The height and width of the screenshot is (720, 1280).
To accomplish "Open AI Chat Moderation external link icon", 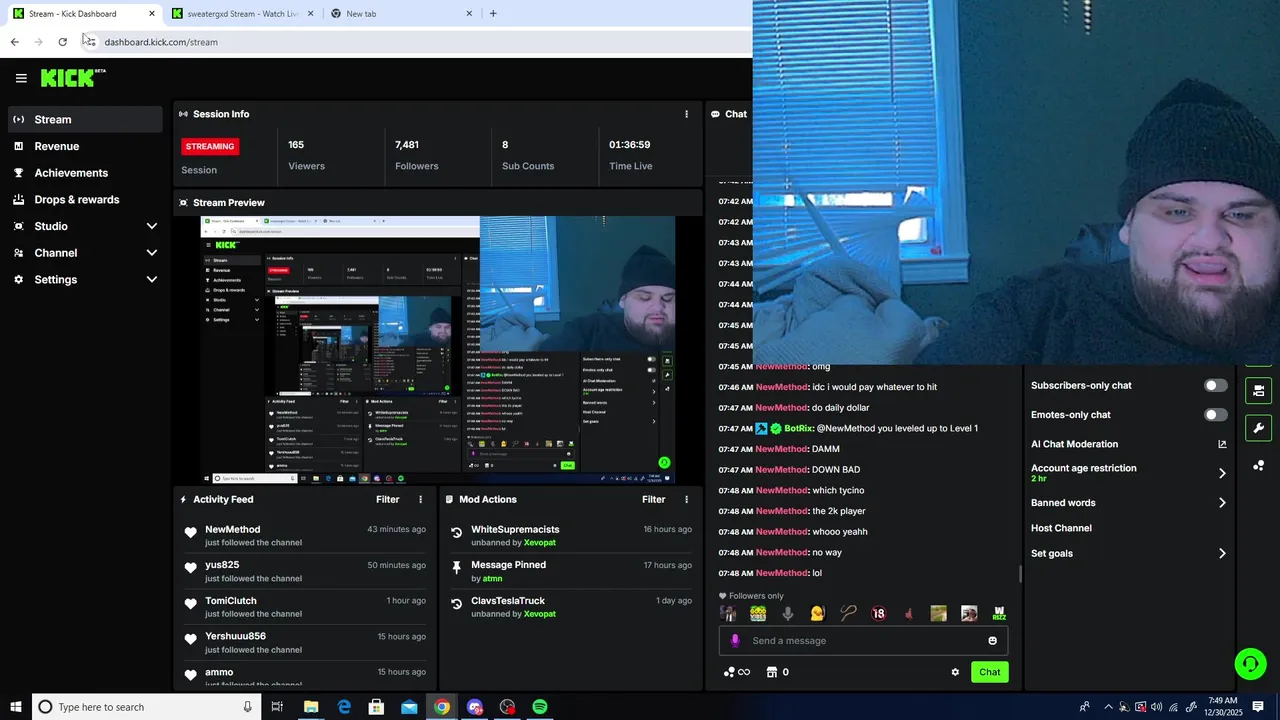I will (x=1222, y=444).
